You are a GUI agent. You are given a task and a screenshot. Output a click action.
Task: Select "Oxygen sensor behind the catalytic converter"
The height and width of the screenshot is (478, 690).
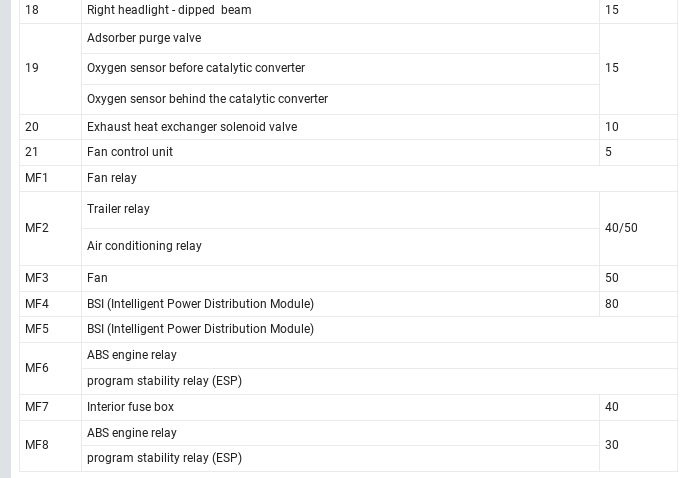click(x=207, y=99)
